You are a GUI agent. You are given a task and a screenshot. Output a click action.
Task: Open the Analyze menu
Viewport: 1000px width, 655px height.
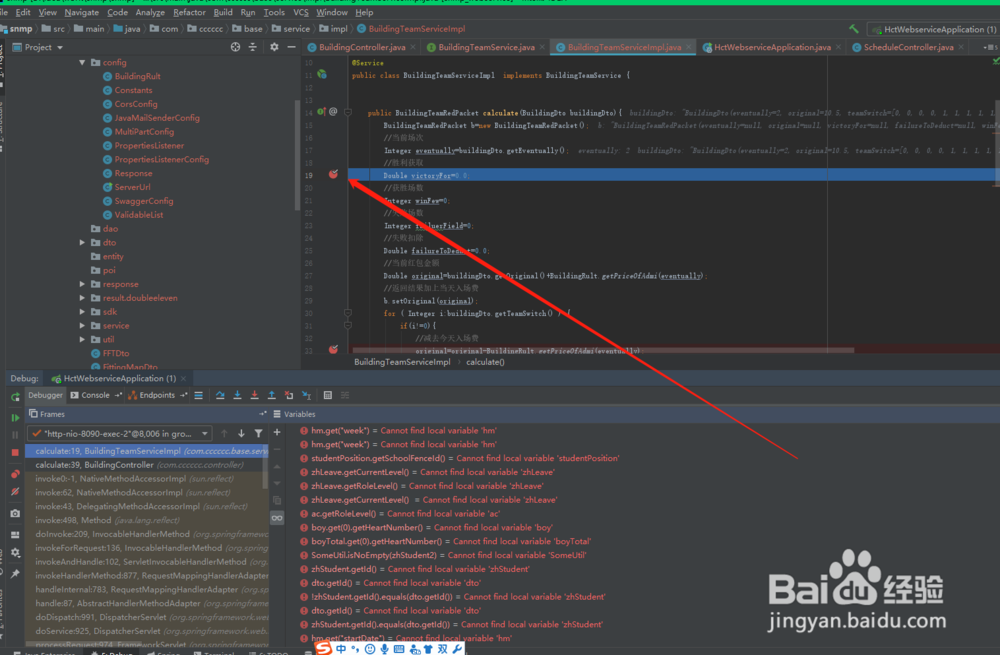point(151,12)
